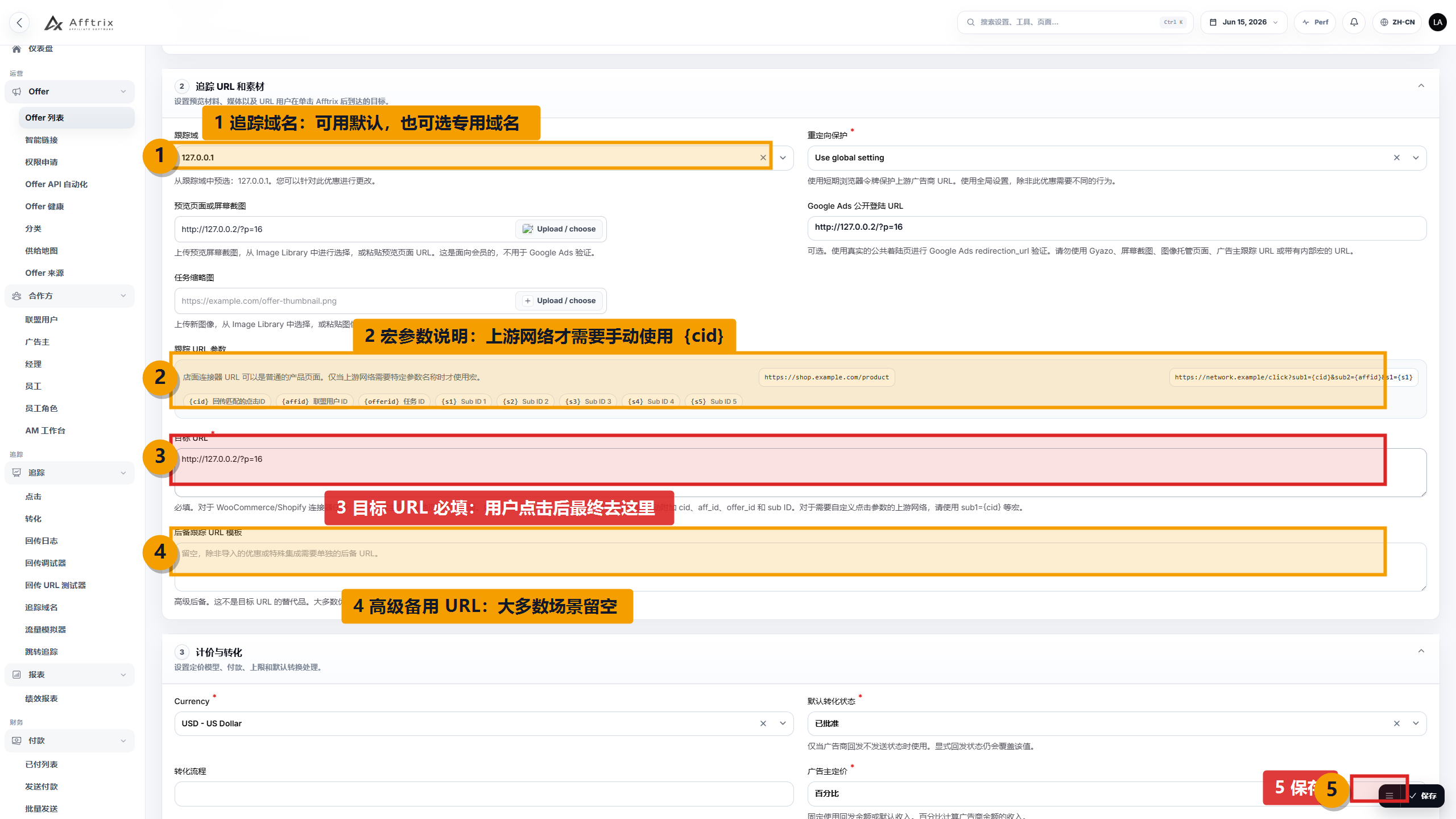Viewport: 1456px width, 819px height.
Task: Go to 智能链接 page
Action: point(42,140)
